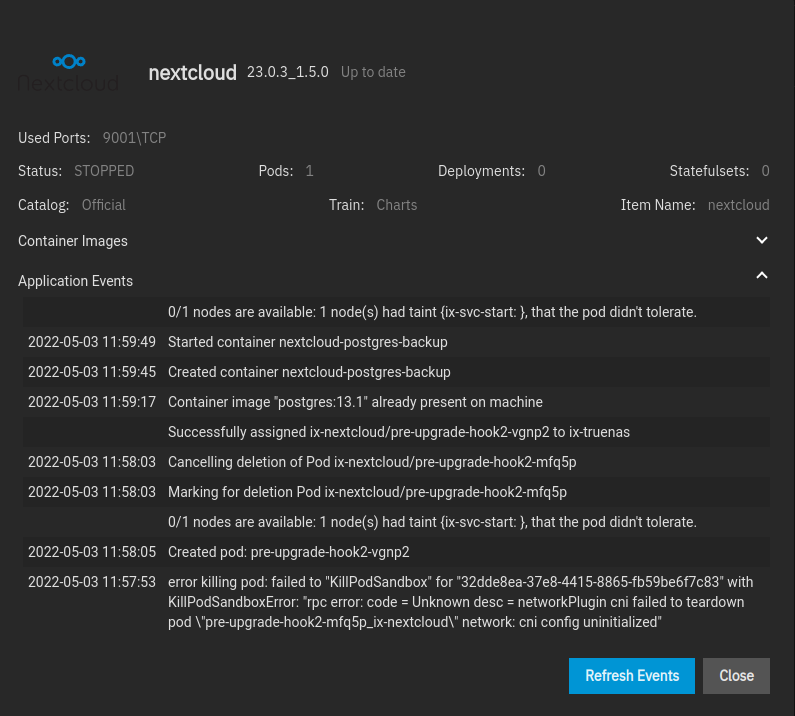Click the 'Created container nextcloud-postgres-backup' event
Screen dimensions: 795x716
pyautogui.click(x=309, y=372)
